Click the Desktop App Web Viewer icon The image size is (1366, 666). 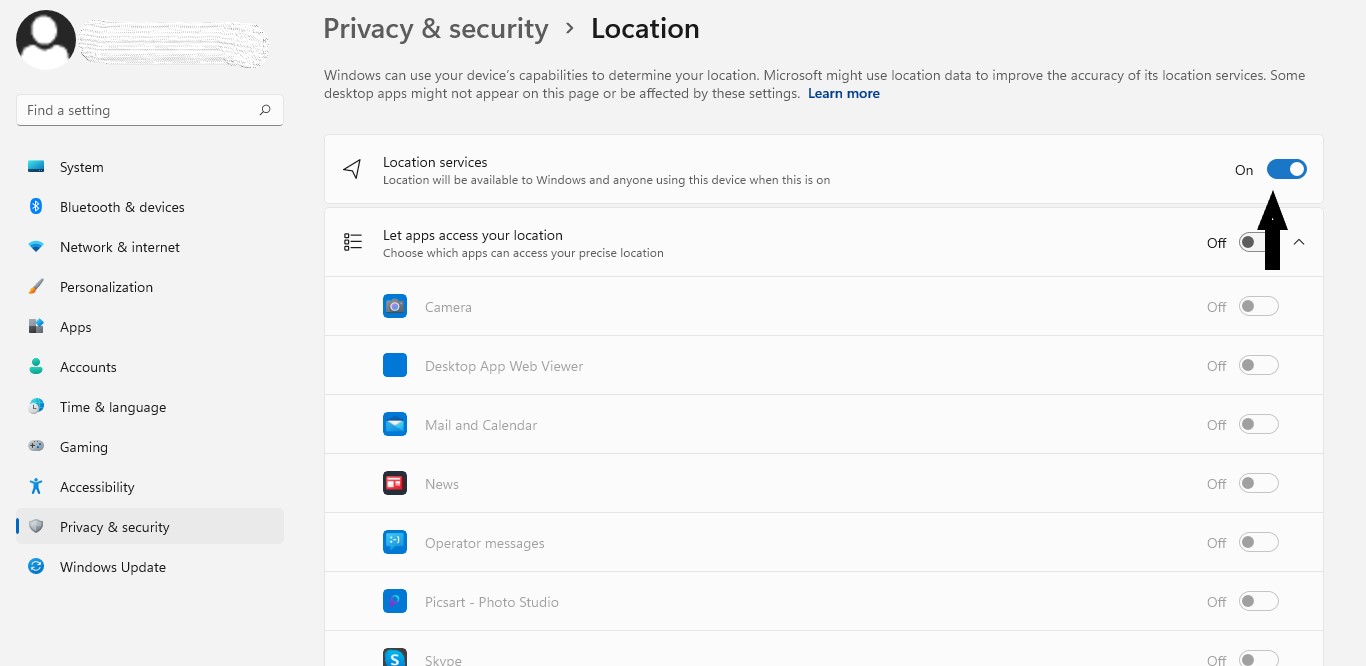[395, 366]
